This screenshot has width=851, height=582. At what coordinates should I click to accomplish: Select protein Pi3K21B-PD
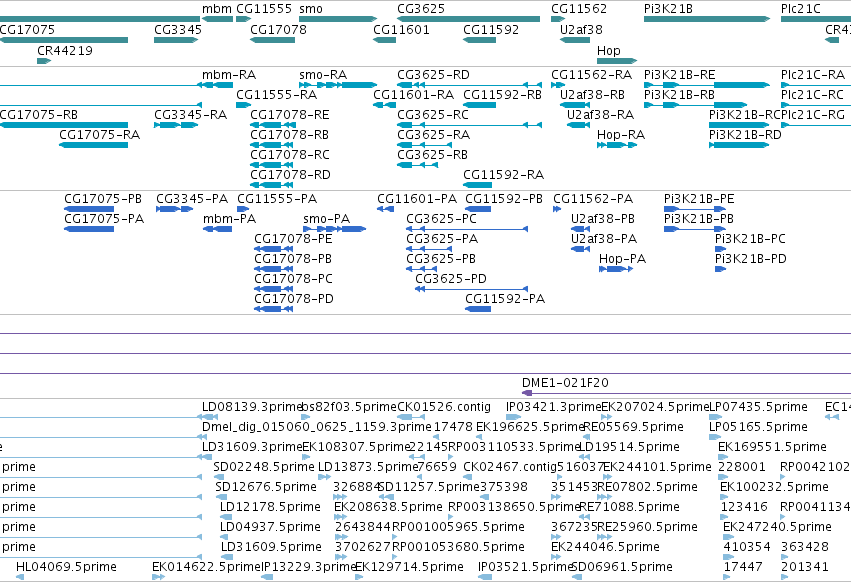720,269
